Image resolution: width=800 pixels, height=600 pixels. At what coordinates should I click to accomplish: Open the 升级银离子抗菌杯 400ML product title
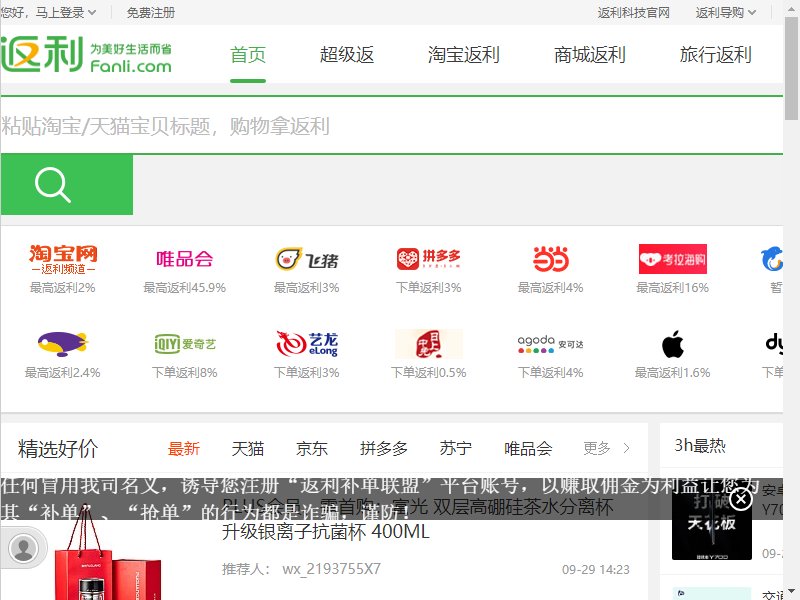[x=326, y=532]
